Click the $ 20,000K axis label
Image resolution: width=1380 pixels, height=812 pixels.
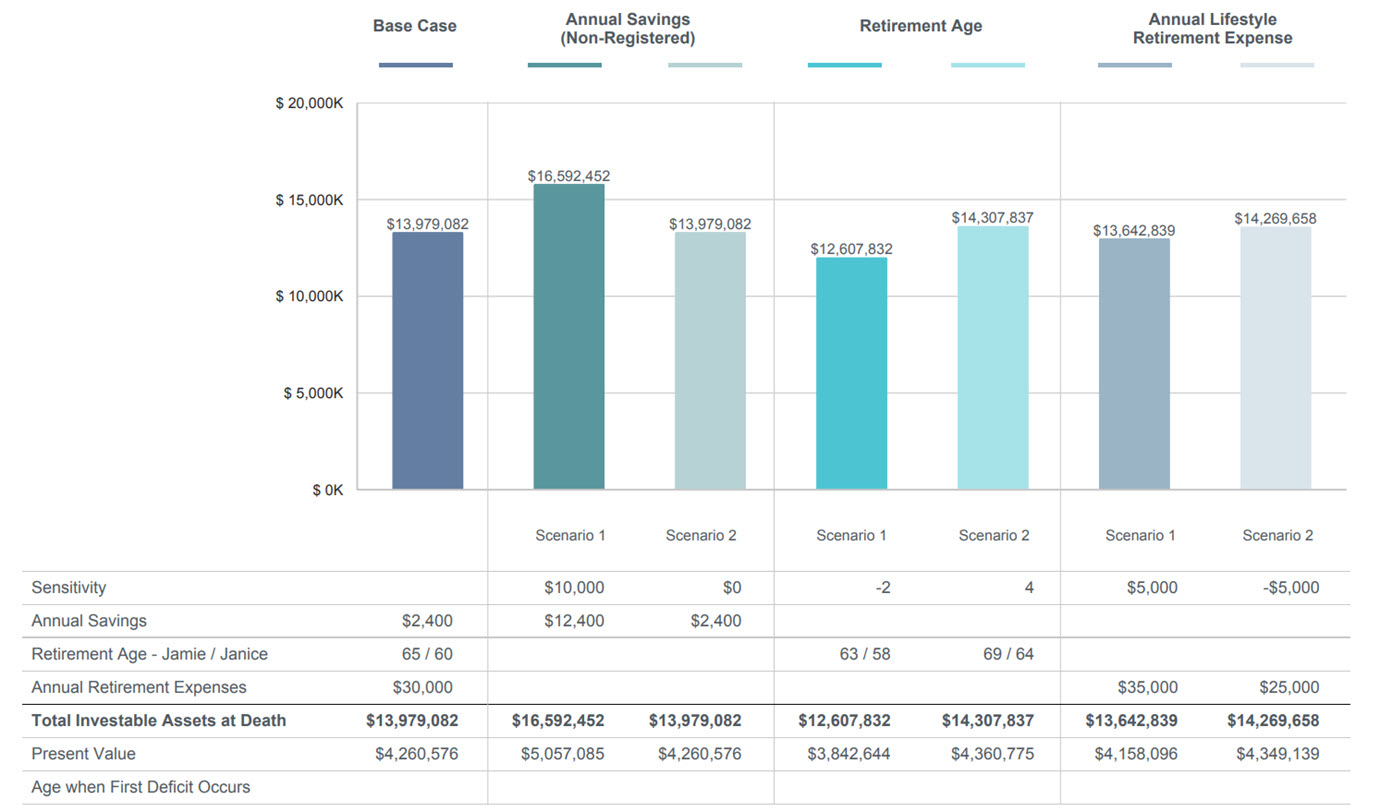(309, 104)
